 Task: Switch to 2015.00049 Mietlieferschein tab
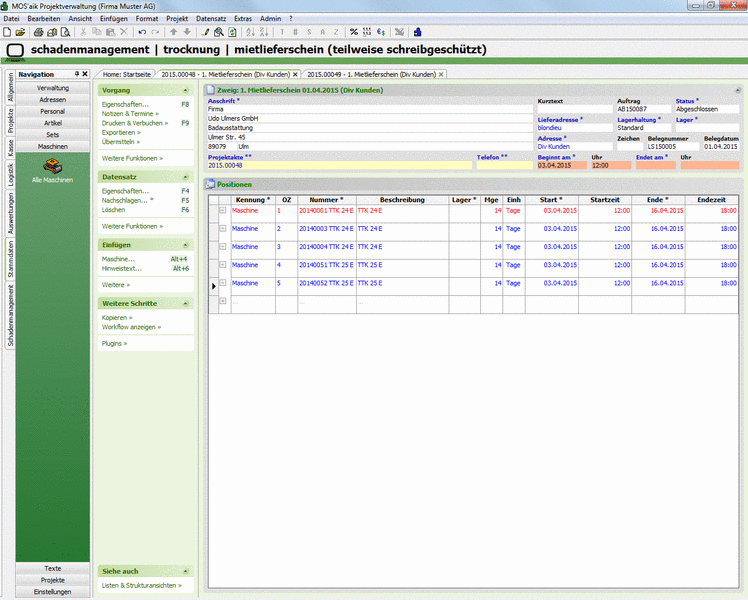[371, 74]
